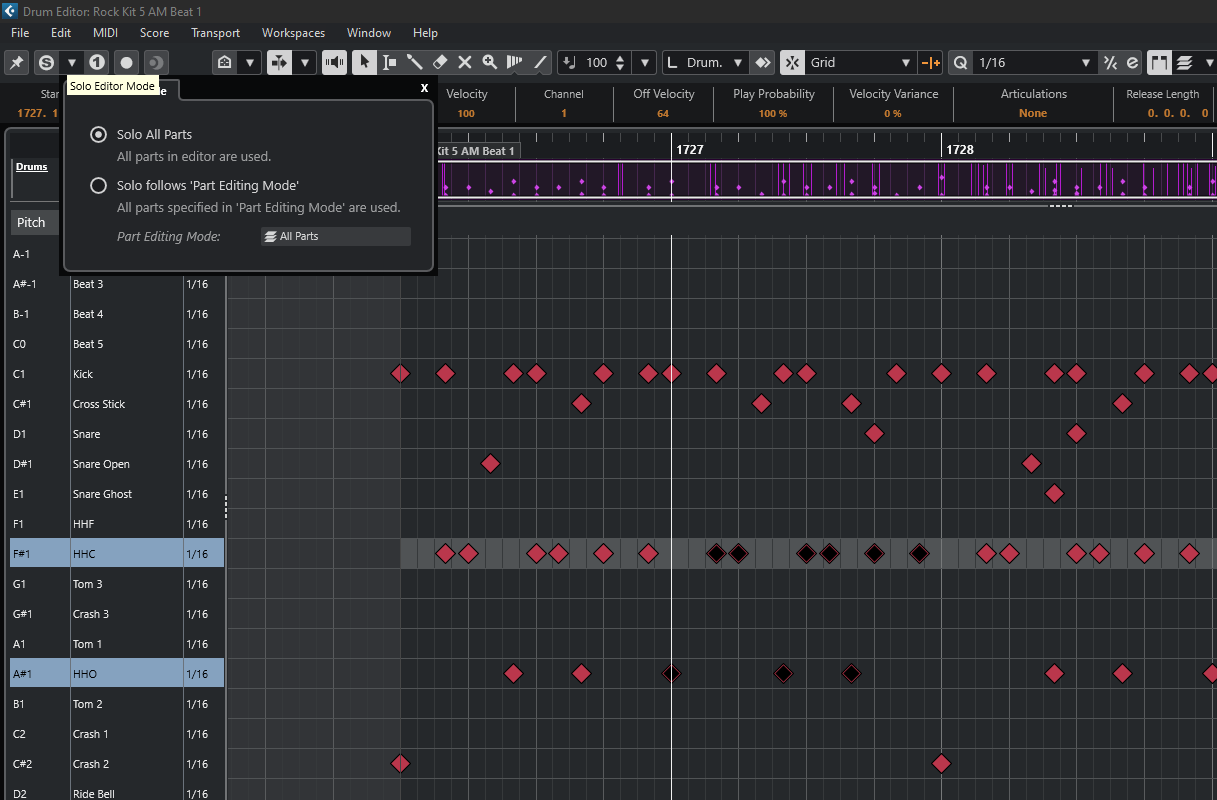Open the MIDI menu
This screenshot has height=800, width=1217.
coord(105,33)
